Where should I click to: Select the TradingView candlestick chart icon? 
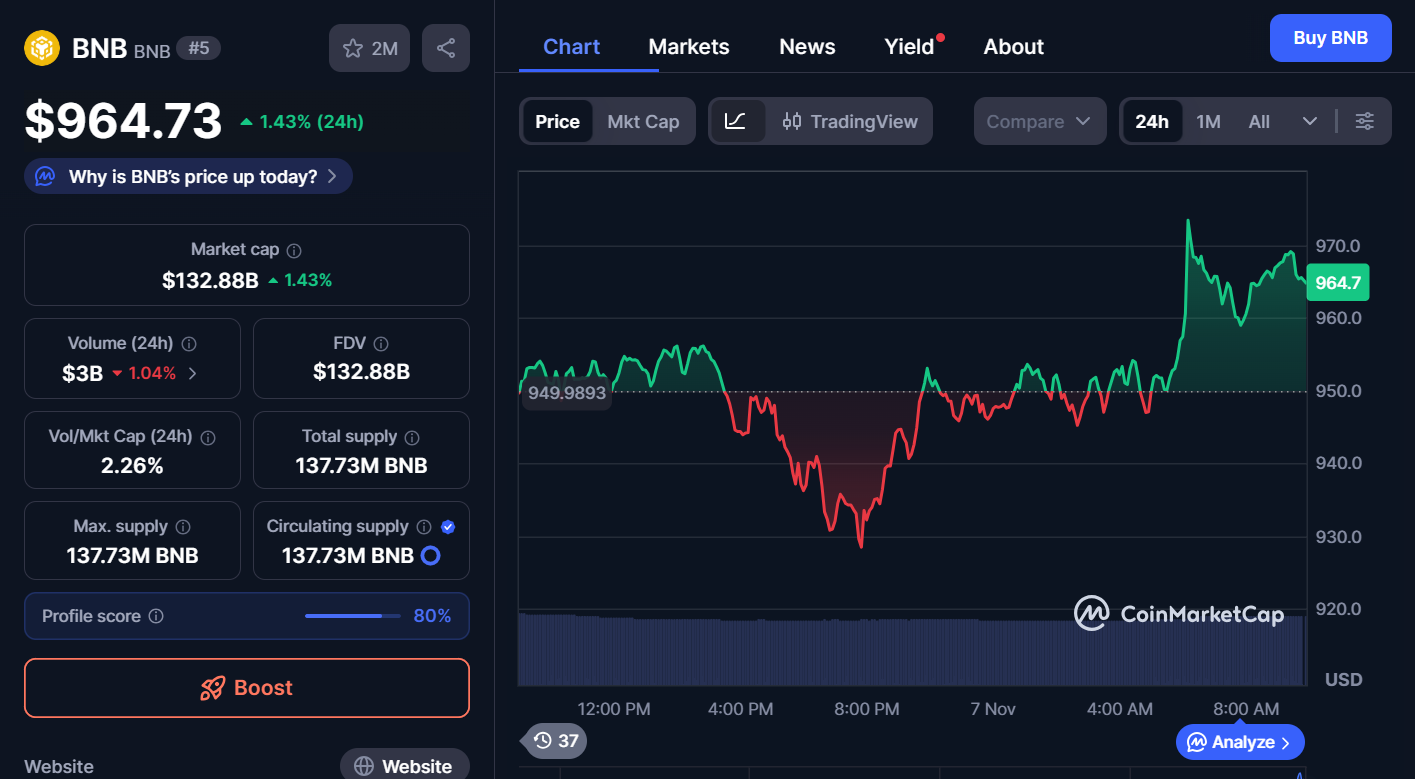coord(793,120)
